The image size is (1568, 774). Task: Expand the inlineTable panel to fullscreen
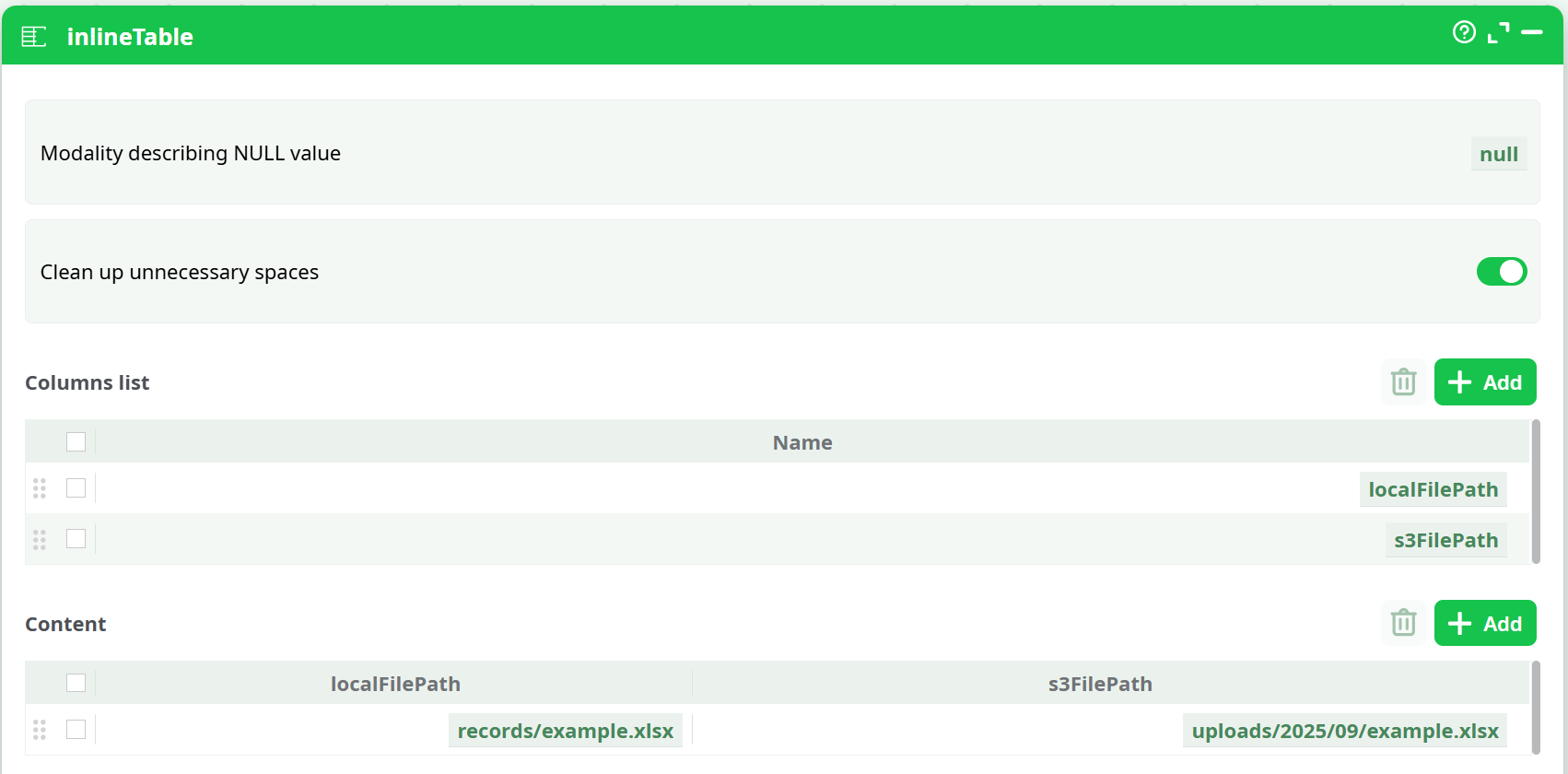[x=1499, y=32]
